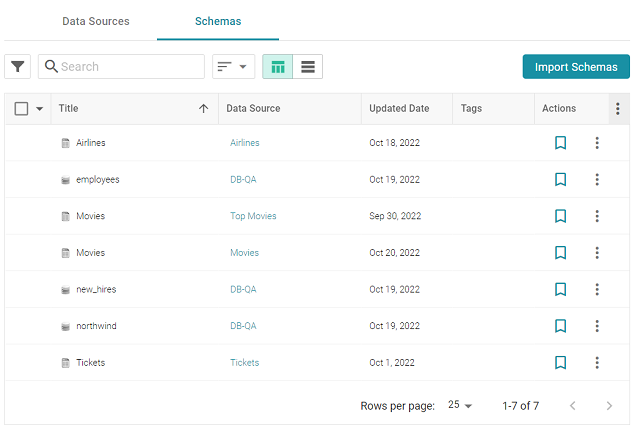Switch to the Data Sources tab
This screenshot has width=635, height=428.
pos(95,21)
